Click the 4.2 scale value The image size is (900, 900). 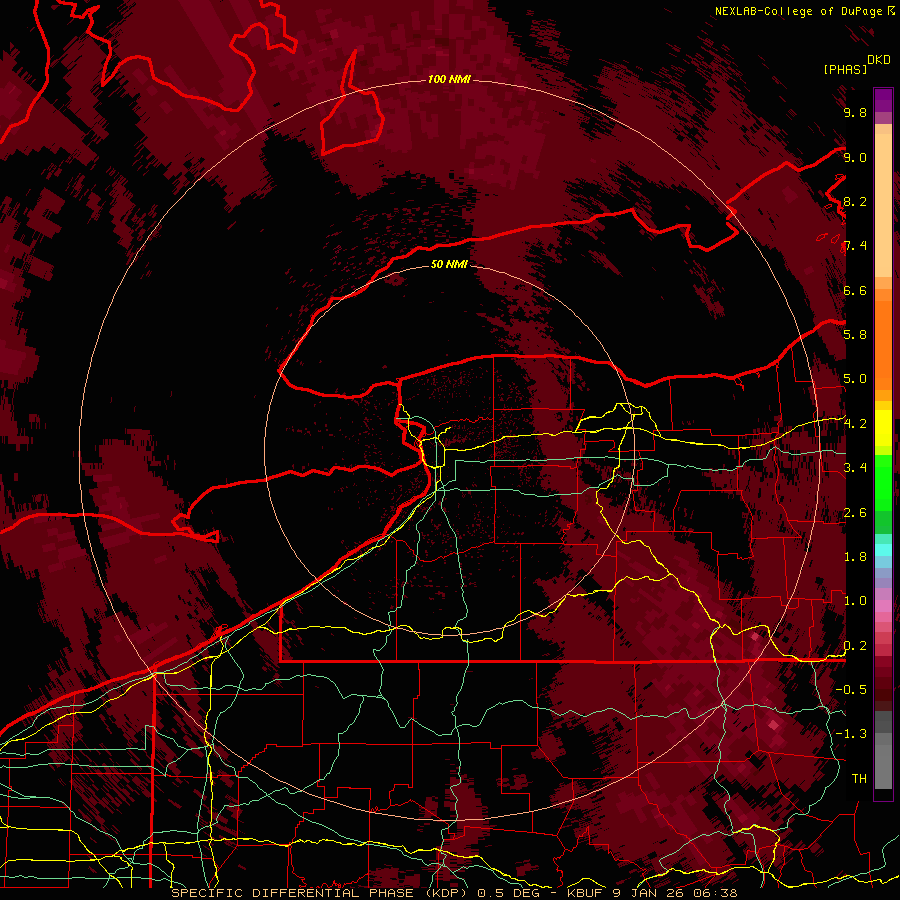(x=855, y=423)
